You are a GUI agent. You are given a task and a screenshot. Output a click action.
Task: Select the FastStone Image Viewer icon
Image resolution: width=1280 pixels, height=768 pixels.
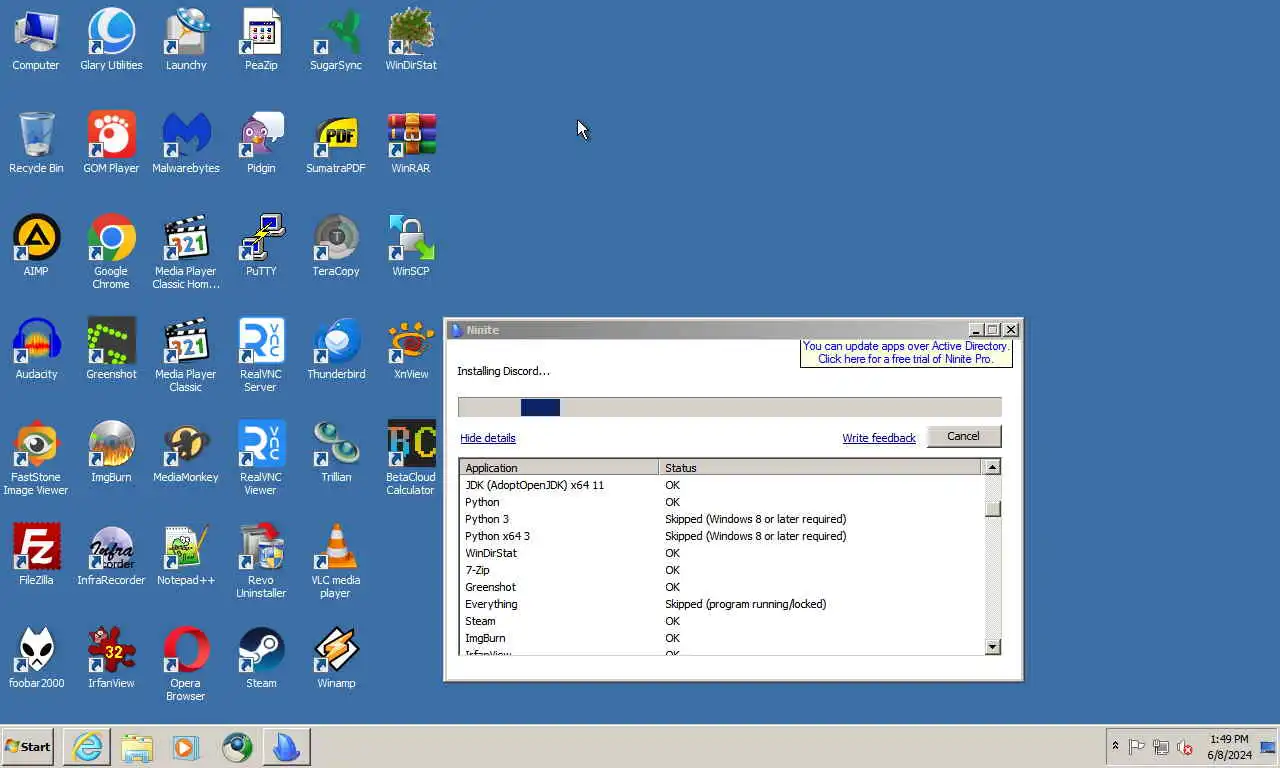(36, 458)
